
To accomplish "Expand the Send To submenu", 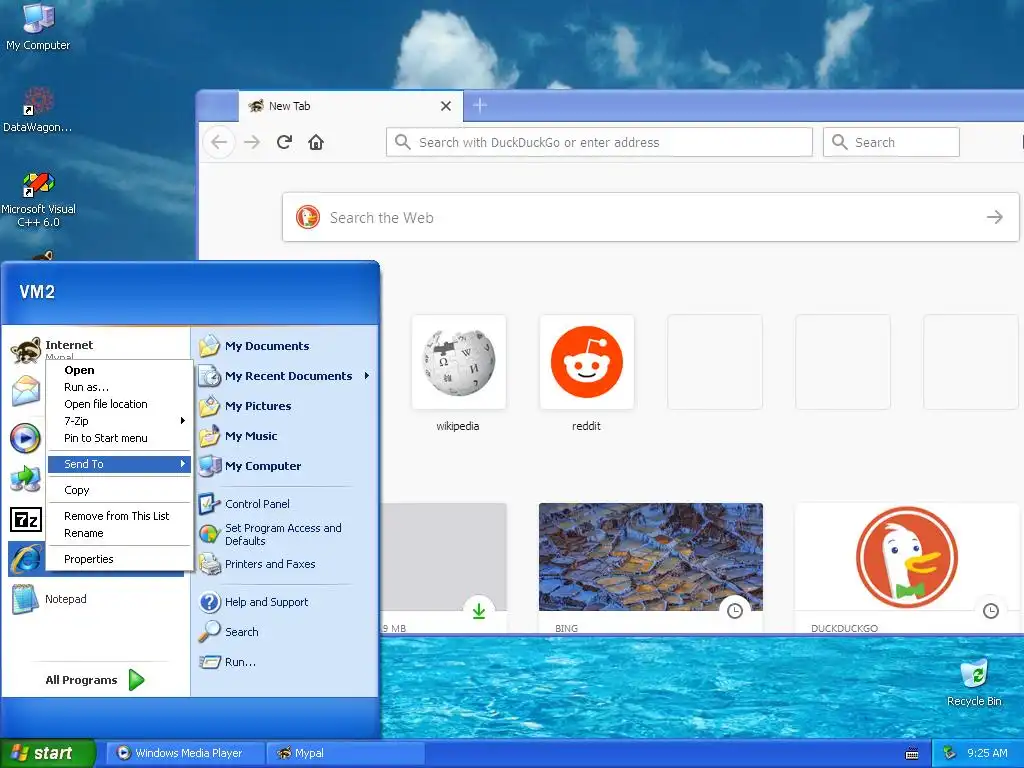I will click(x=120, y=464).
